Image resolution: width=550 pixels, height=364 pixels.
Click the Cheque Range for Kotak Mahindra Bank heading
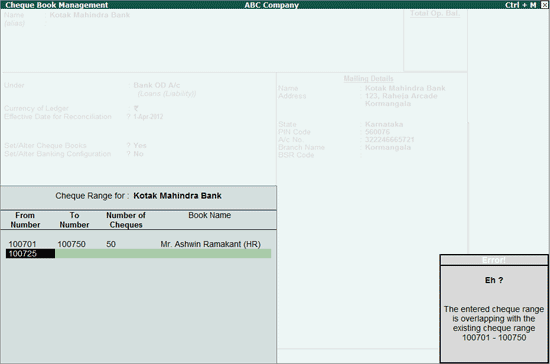click(x=138, y=196)
